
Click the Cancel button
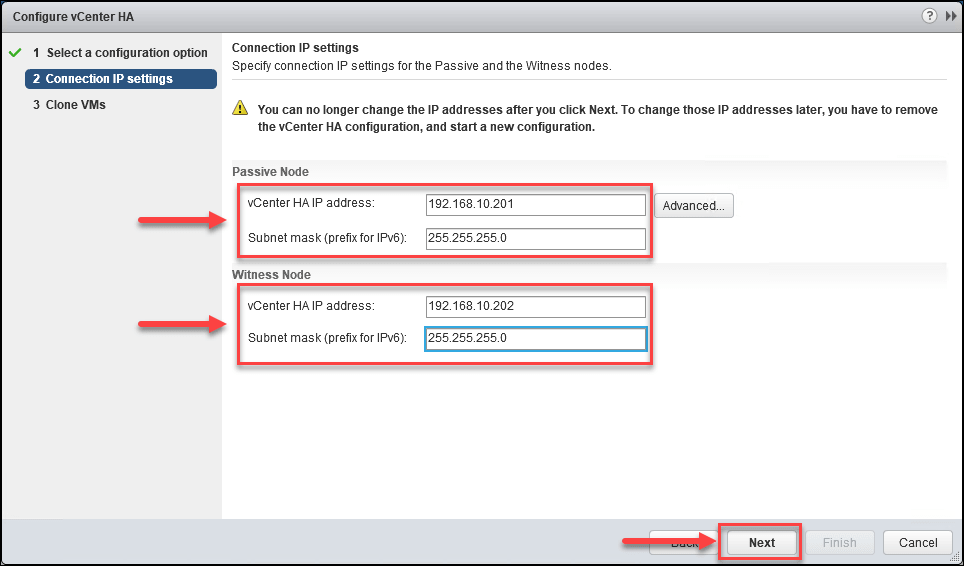tap(918, 543)
